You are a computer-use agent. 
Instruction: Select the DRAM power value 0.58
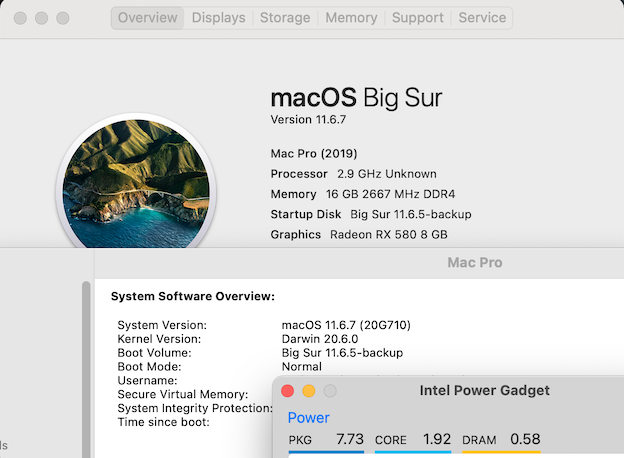point(525,439)
